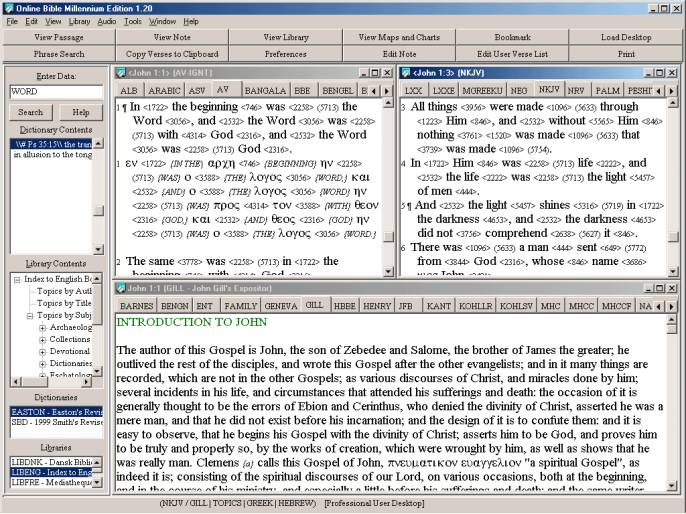Expand the Devotional tree node
This screenshot has width=686, height=514.
(42, 352)
